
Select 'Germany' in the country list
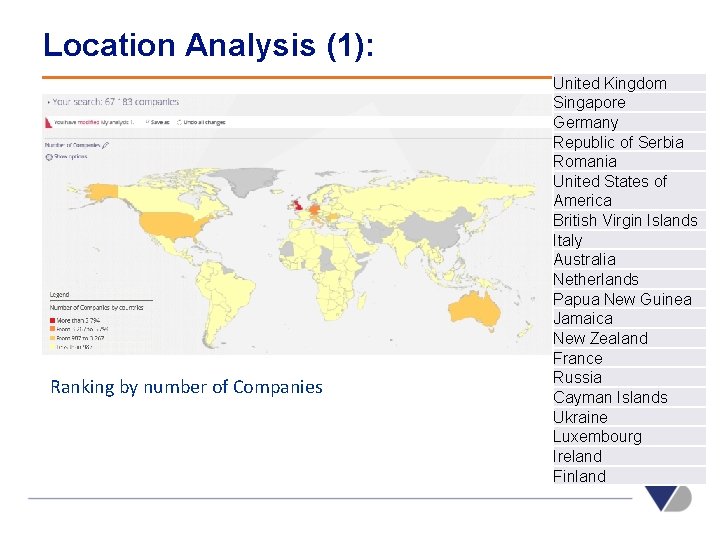(x=629, y=122)
